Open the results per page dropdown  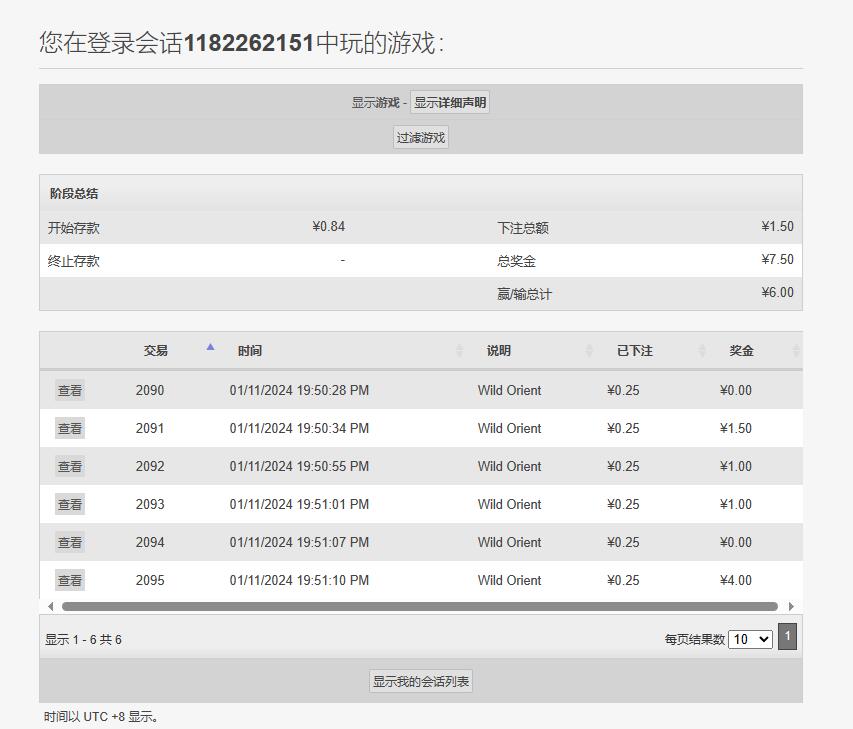click(750, 639)
